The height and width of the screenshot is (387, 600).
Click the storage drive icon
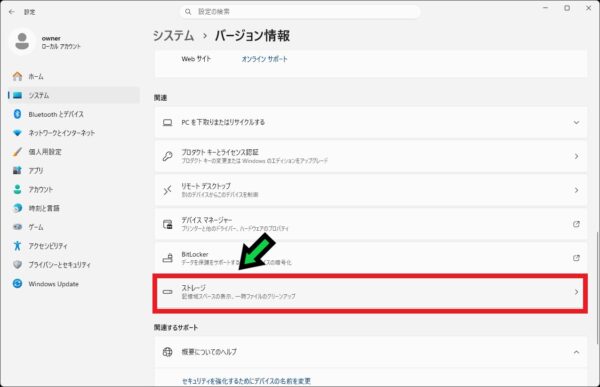pyautogui.click(x=168, y=292)
